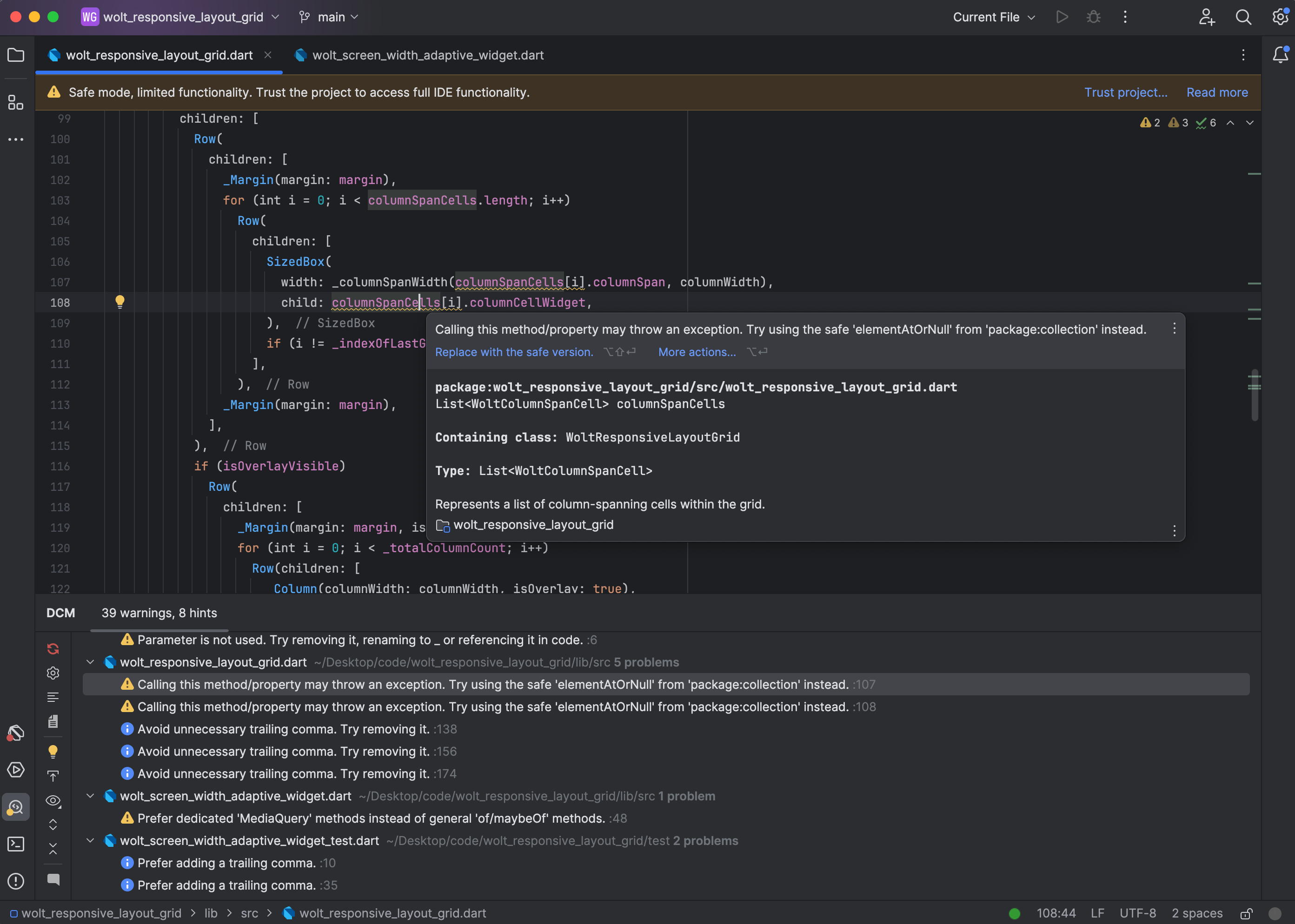Select MediaQuery methods warning at line 48
The height and width of the screenshot is (924, 1295).
coord(666,818)
